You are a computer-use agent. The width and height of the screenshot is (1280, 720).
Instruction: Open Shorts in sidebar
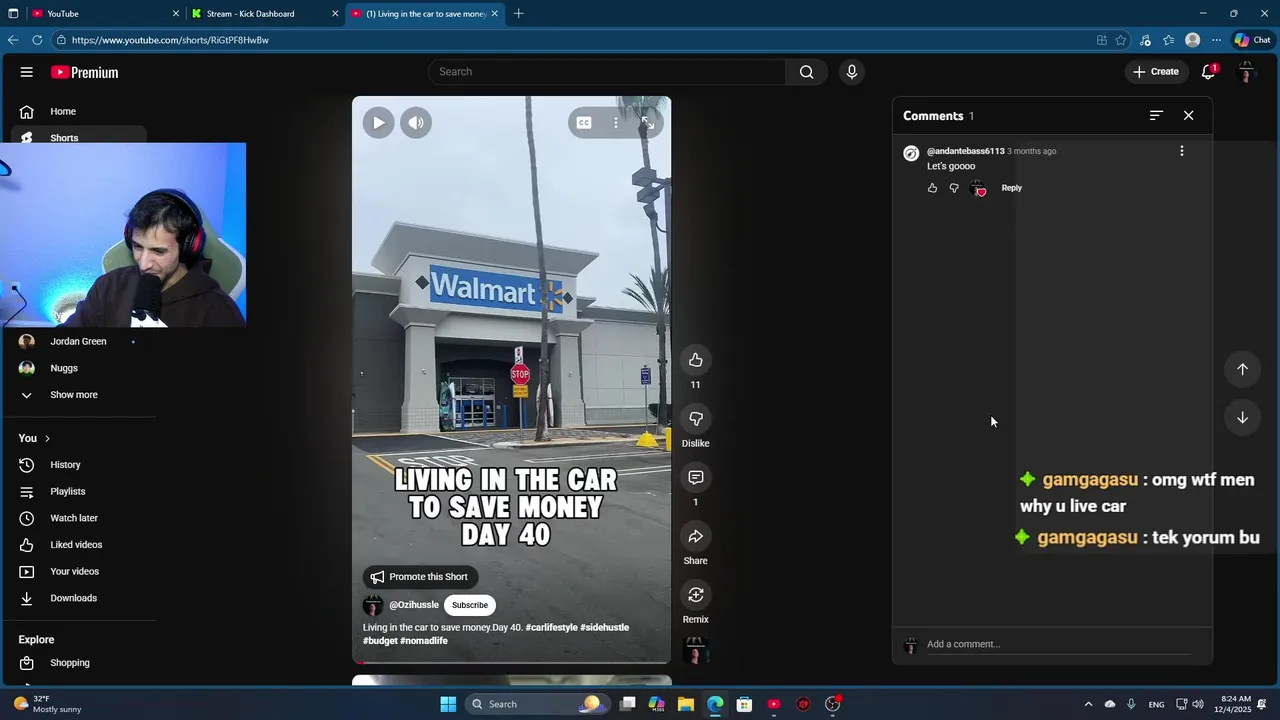(80, 138)
